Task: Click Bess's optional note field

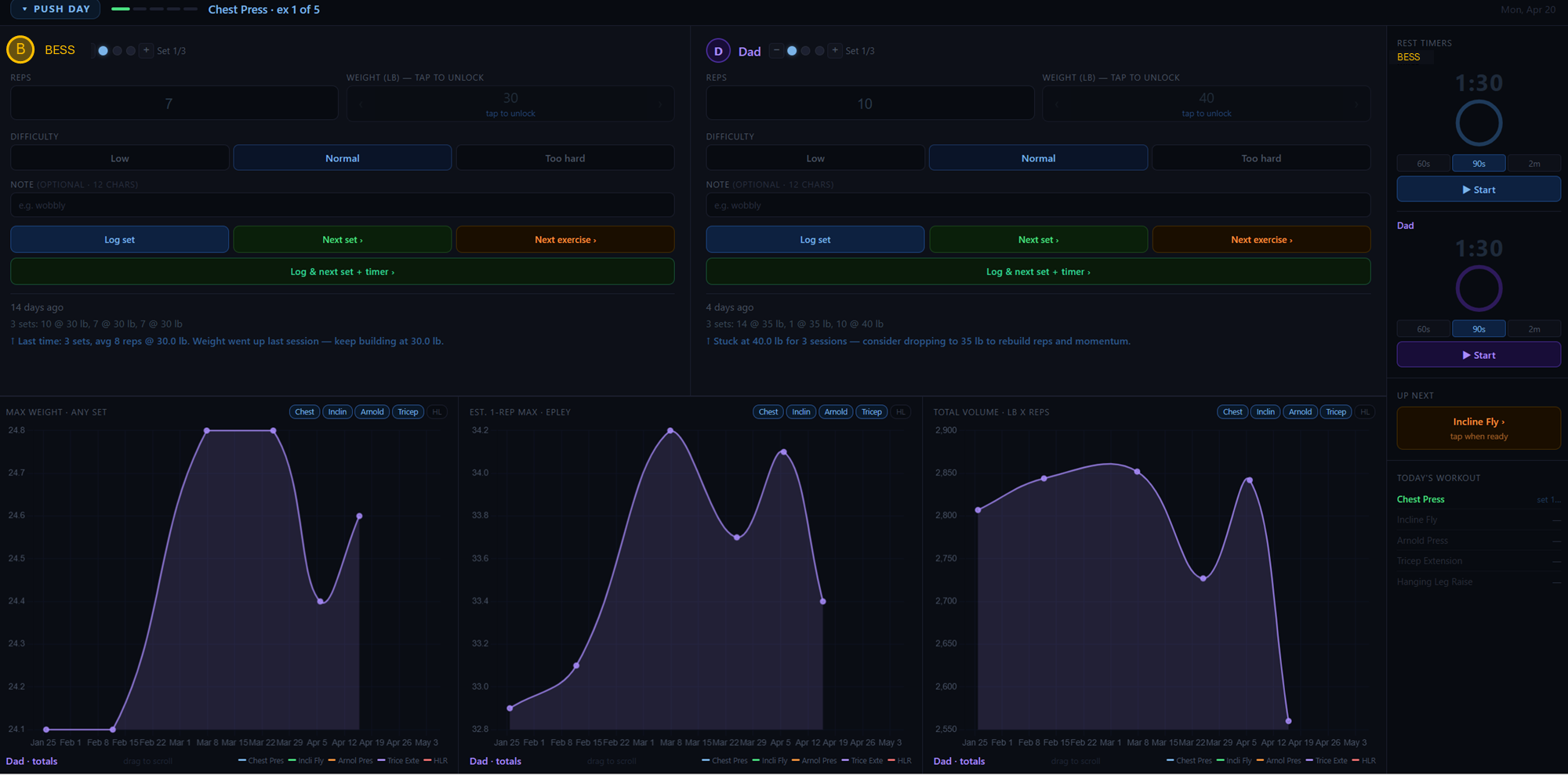Action: point(343,205)
